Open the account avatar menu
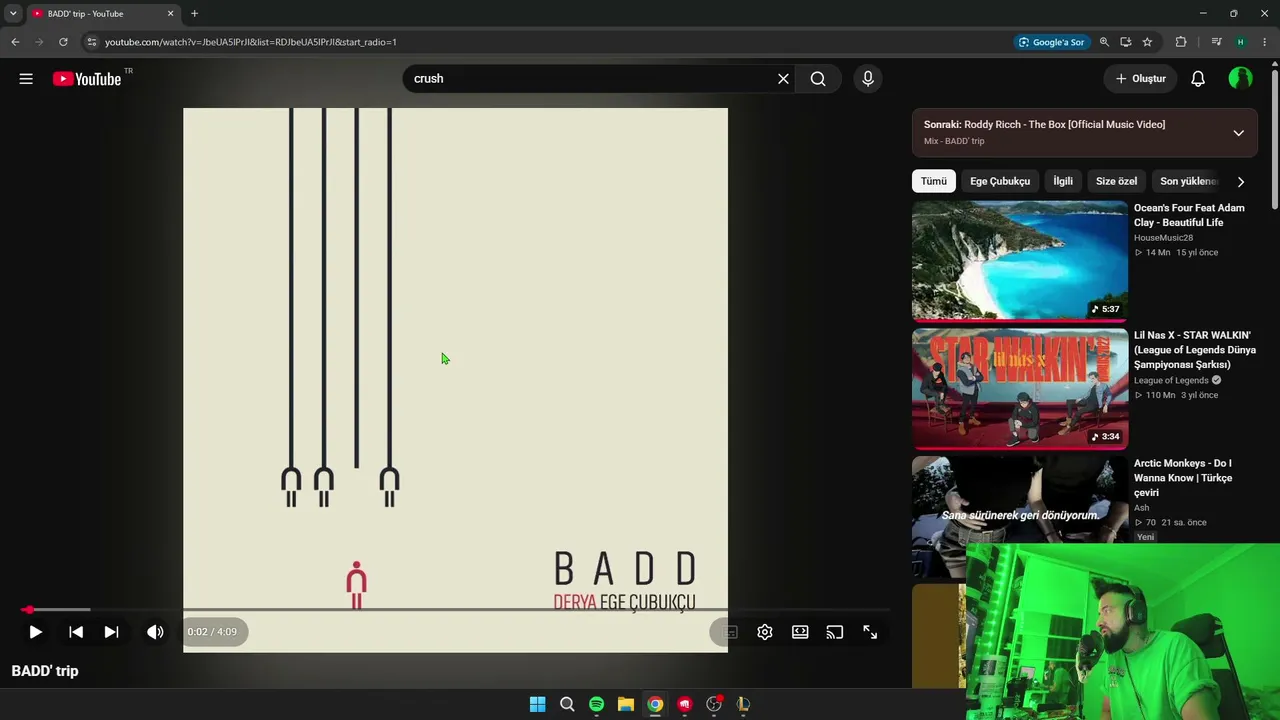The height and width of the screenshot is (720, 1280). click(x=1240, y=79)
